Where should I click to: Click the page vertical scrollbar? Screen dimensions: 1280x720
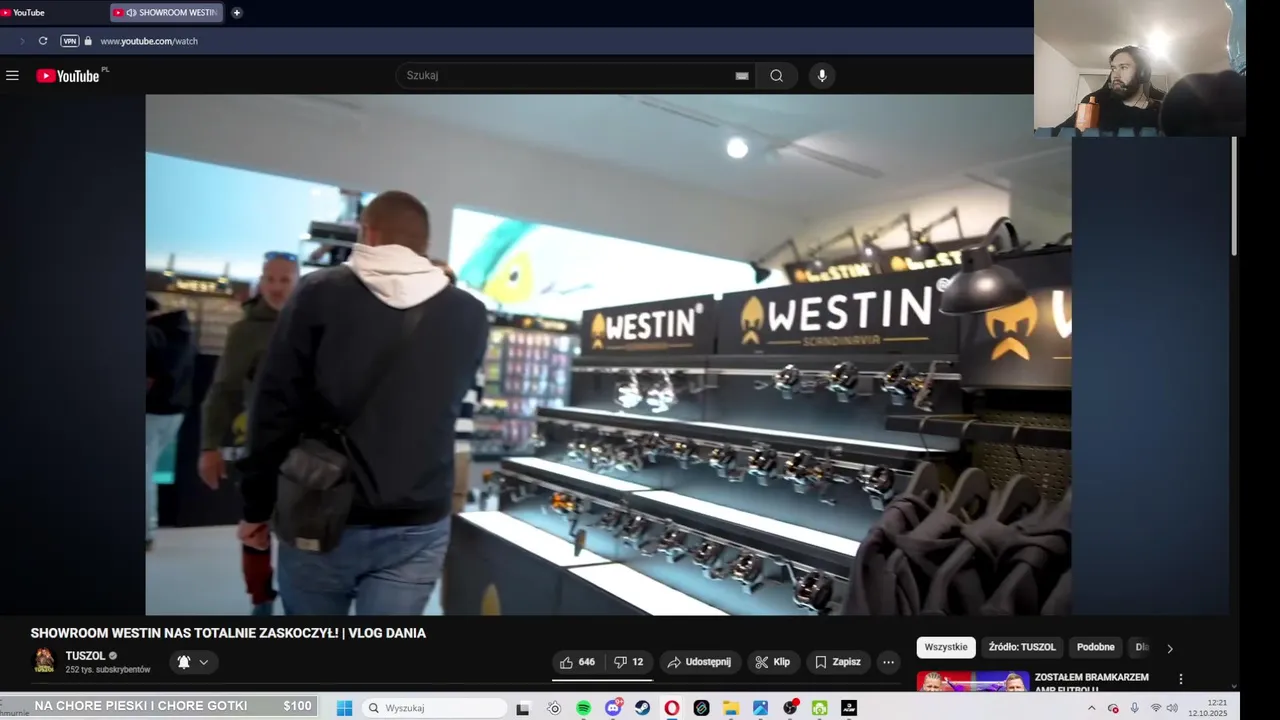(1234, 195)
